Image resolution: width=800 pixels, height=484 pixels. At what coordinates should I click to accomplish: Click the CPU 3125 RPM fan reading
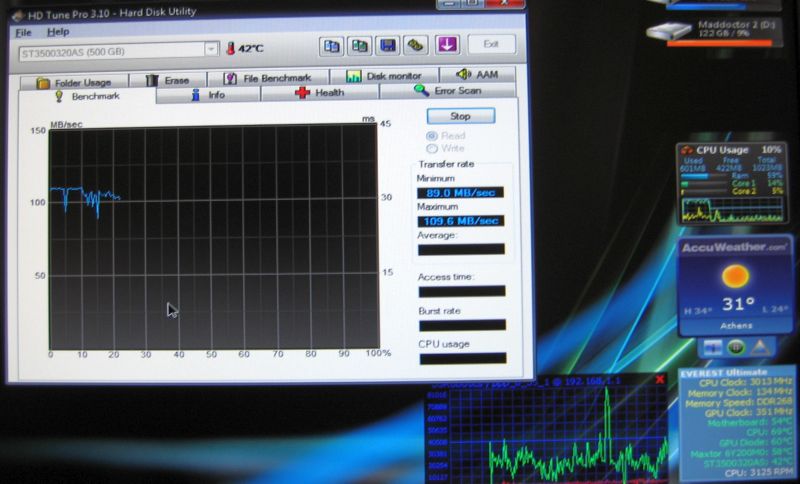point(758,474)
